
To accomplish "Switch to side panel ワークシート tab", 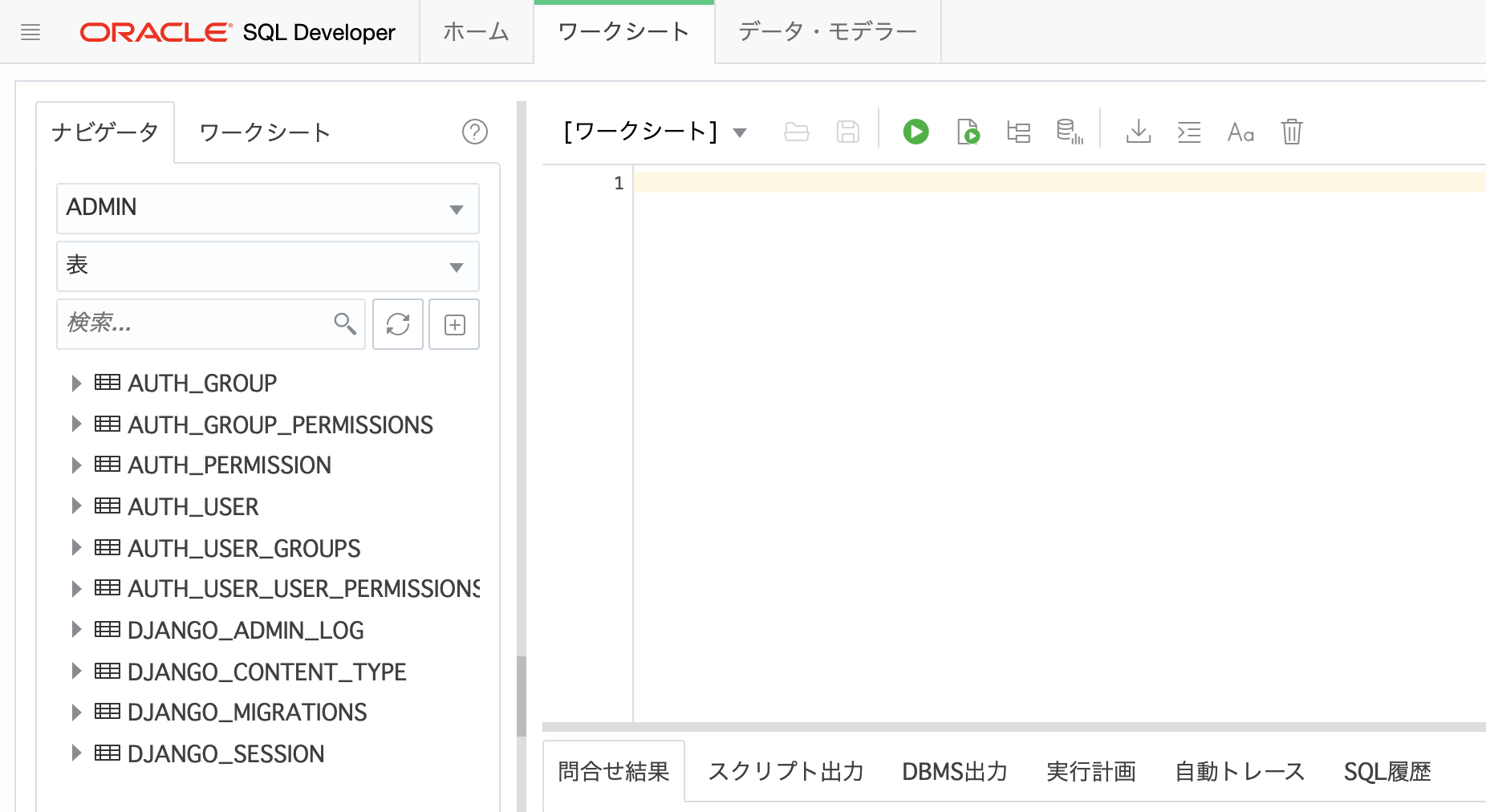I will click(265, 132).
